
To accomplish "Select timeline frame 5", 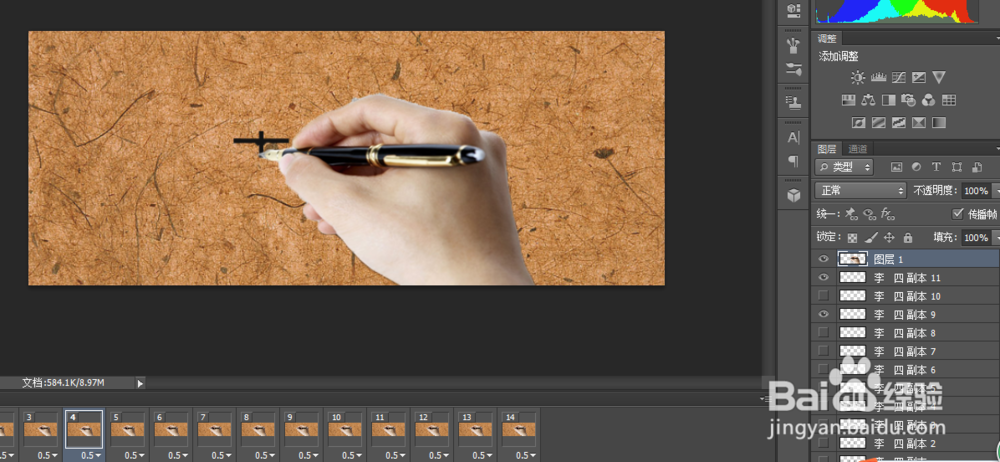I will click(128, 429).
